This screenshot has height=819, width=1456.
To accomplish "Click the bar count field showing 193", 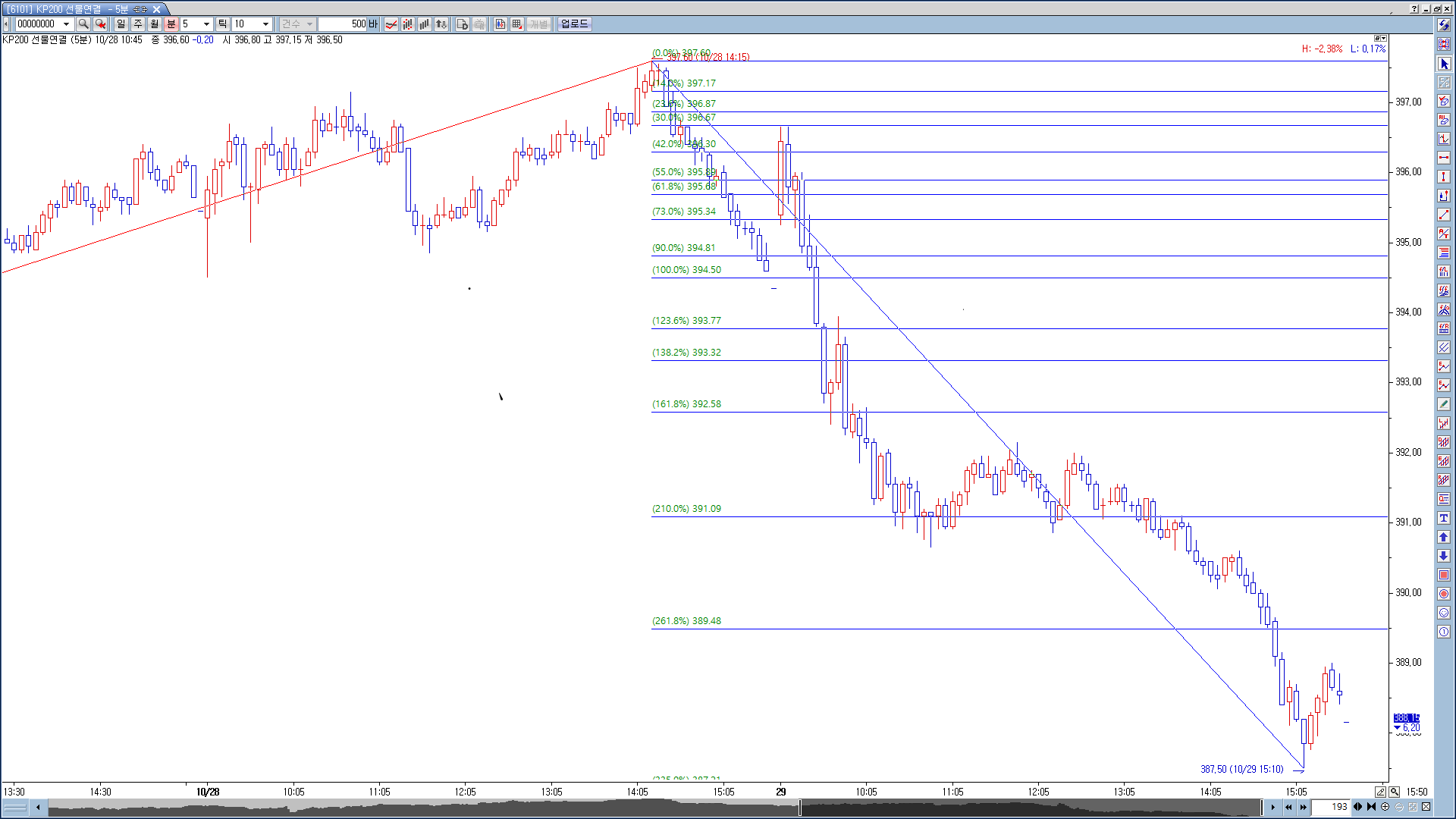I will [x=1332, y=807].
